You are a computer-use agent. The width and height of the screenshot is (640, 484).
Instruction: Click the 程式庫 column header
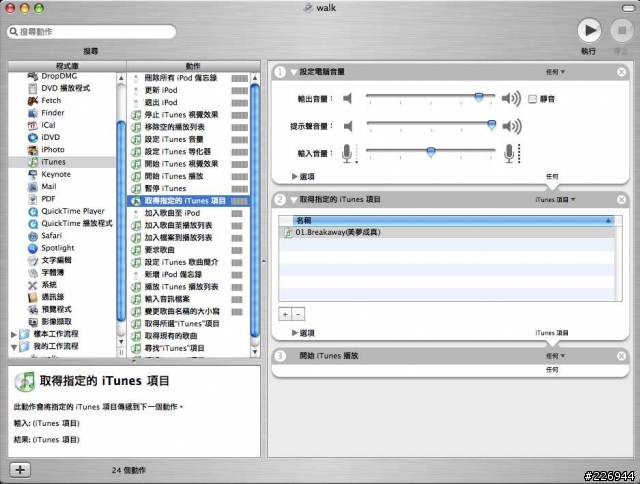click(x=67, y=66)
